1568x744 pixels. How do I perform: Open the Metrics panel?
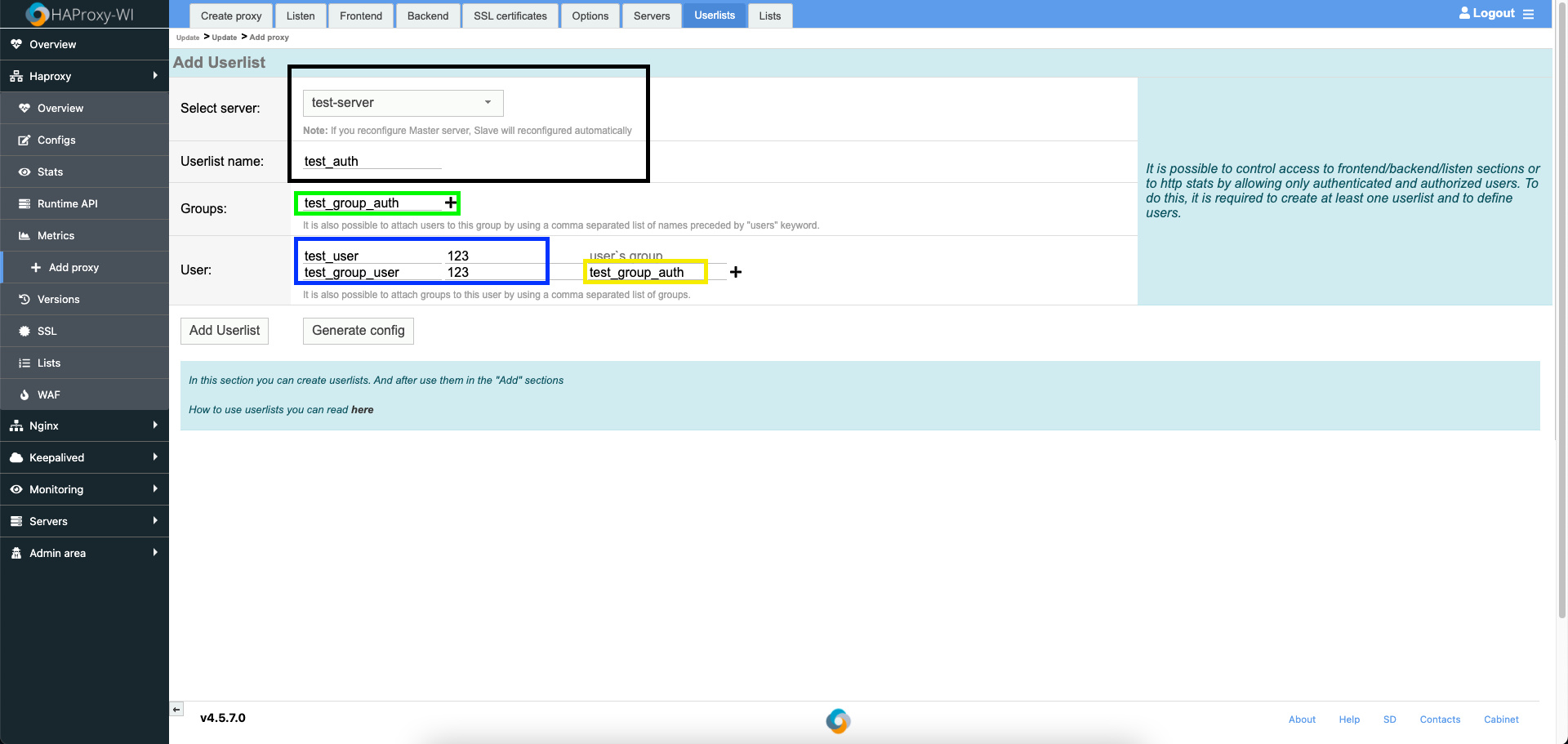[x=56, y=235]
